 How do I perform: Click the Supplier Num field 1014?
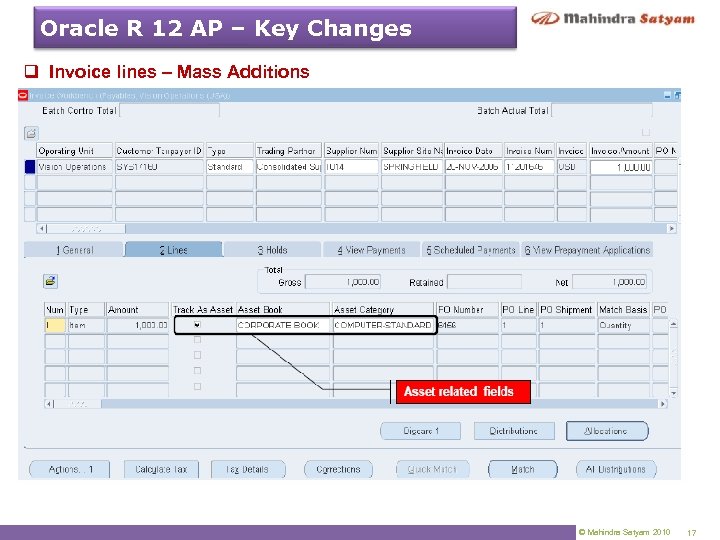click(x=352, y=167)
